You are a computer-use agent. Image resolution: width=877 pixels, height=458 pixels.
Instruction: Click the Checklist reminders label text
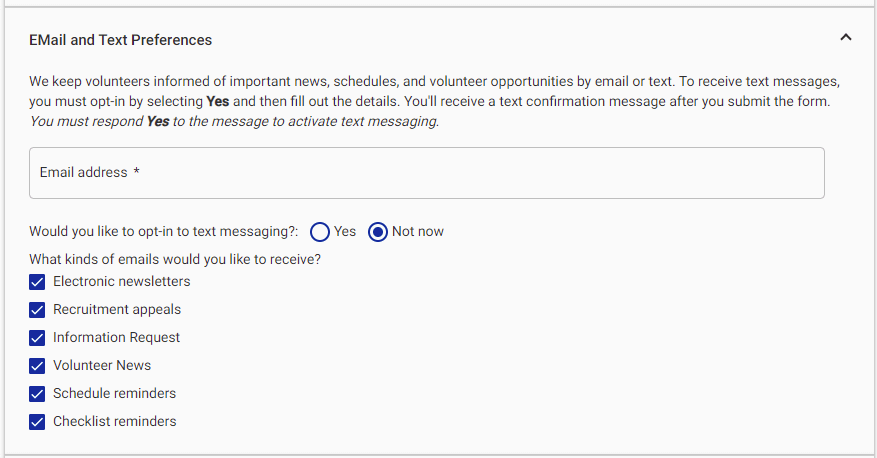point(114,422)
